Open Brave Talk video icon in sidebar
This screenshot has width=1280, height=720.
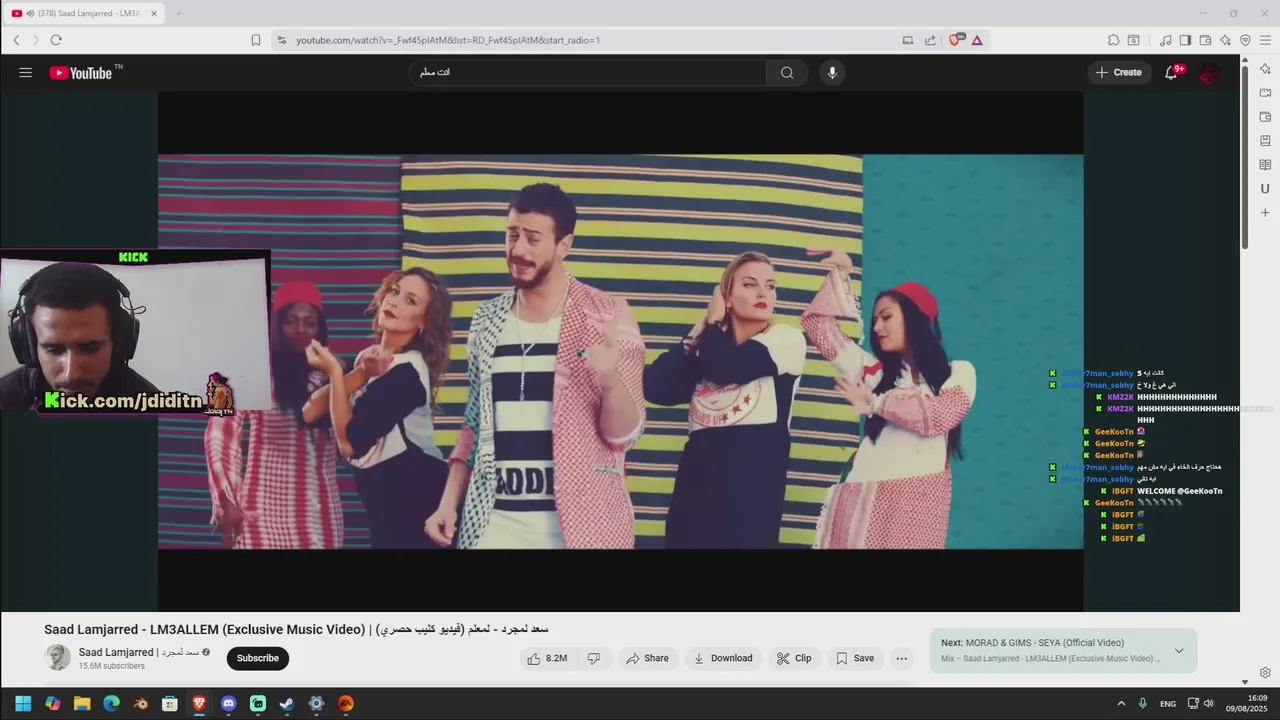(x=1265, y=93)
